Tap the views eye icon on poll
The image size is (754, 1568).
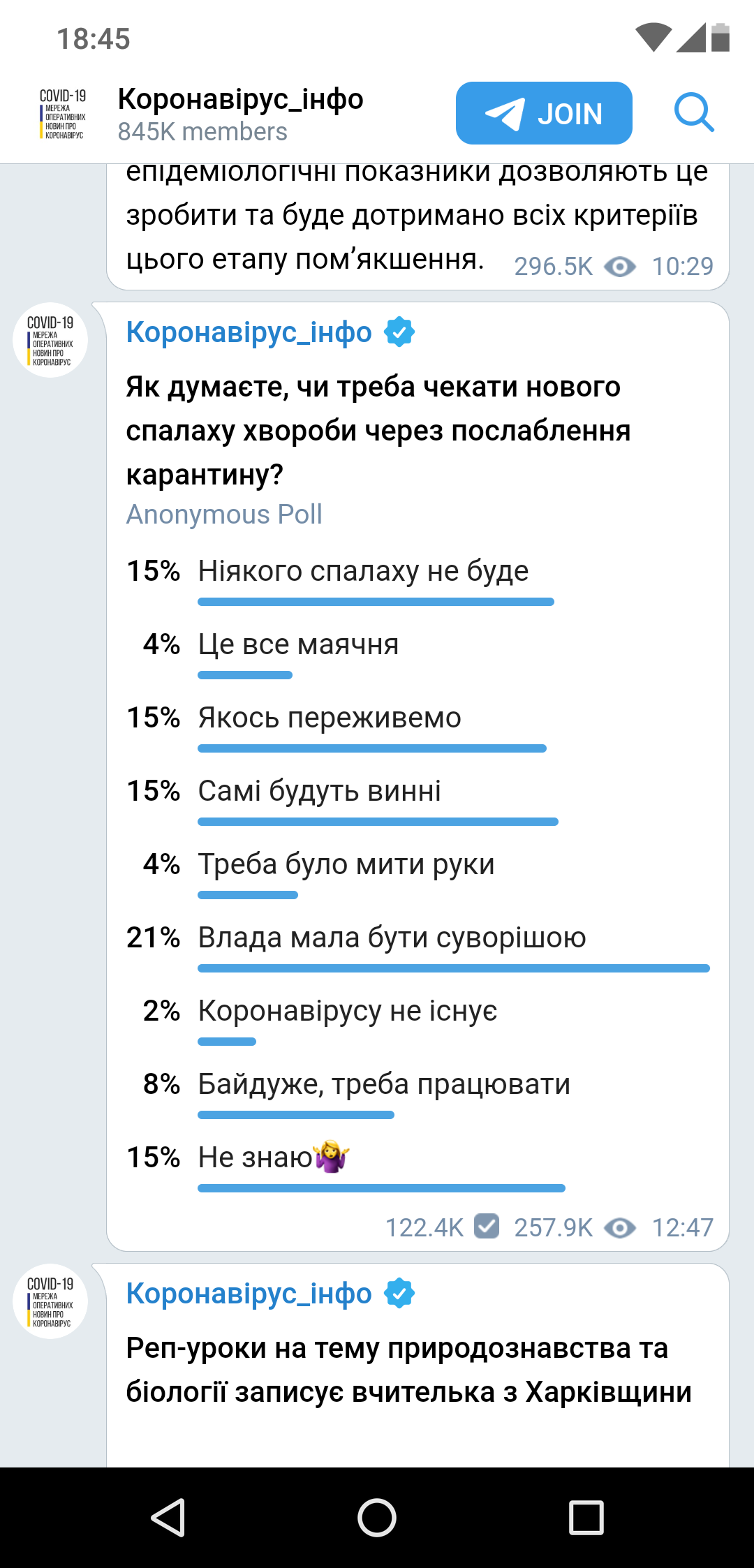(620, 1227)
